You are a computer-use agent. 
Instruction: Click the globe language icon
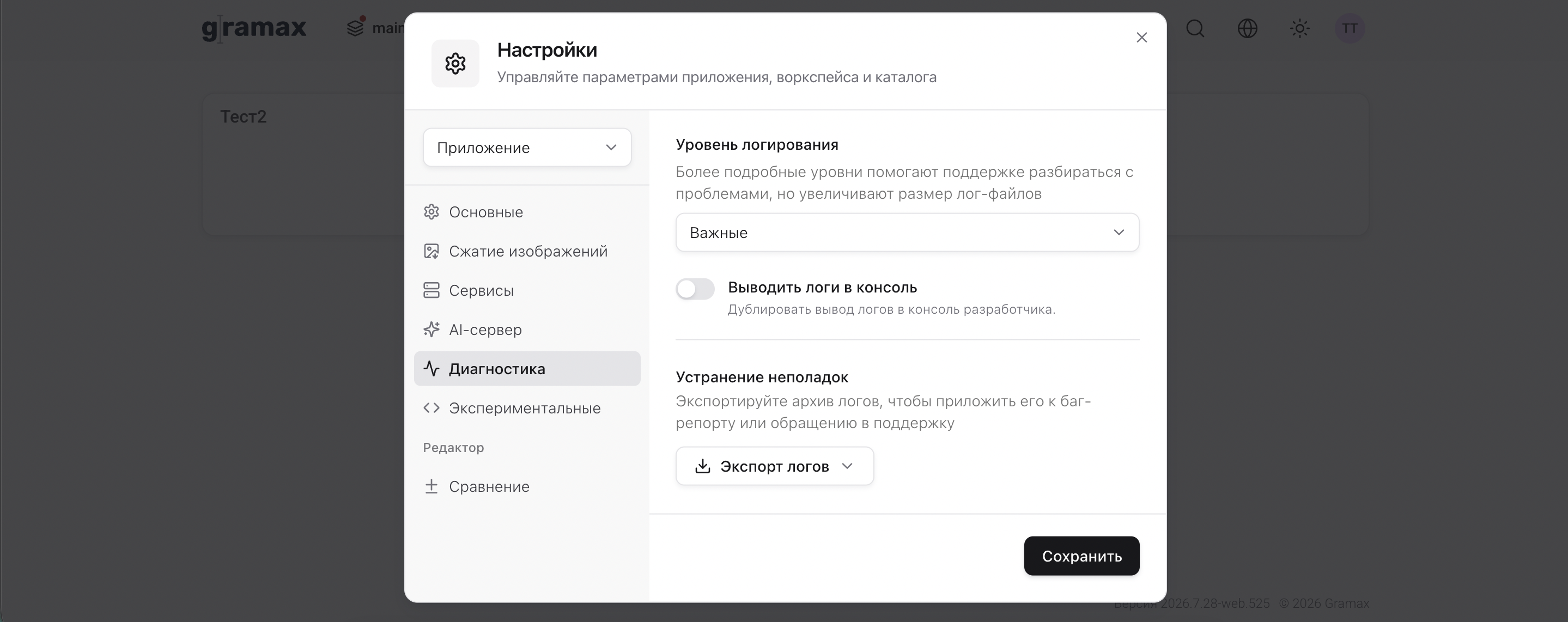point(1248,28)
